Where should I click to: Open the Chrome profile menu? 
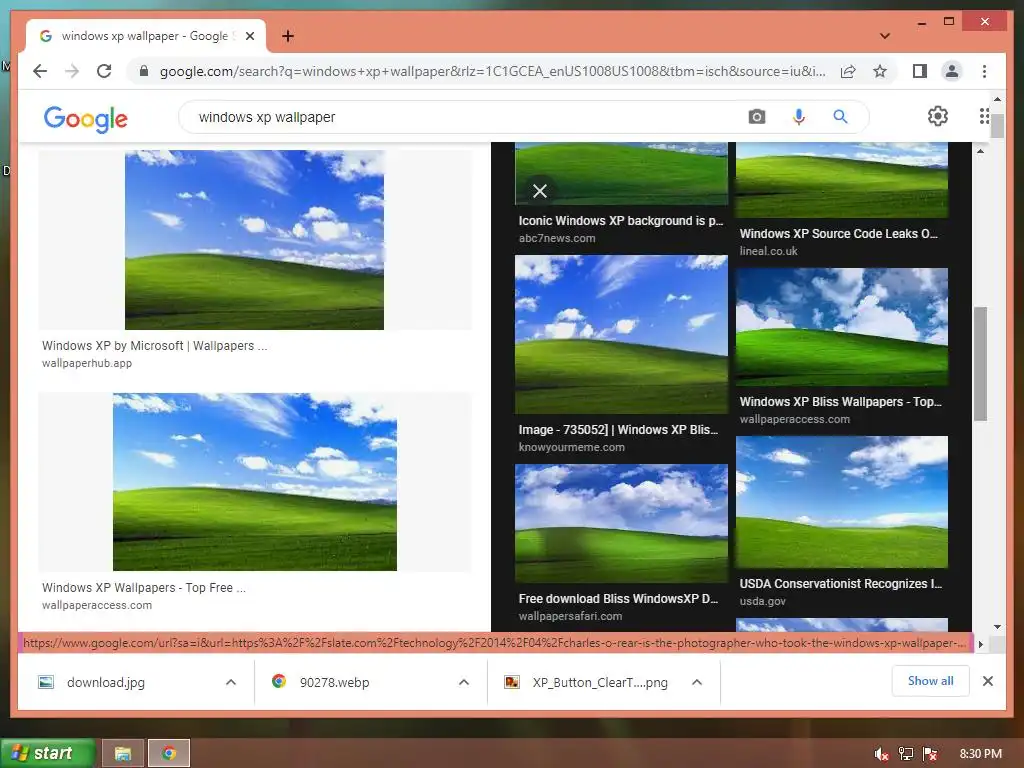(952, 71)
